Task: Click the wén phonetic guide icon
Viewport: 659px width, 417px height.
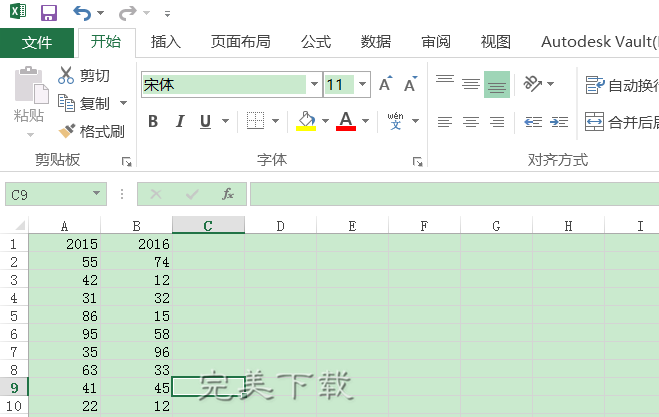Action: click(x=395, y=121)
